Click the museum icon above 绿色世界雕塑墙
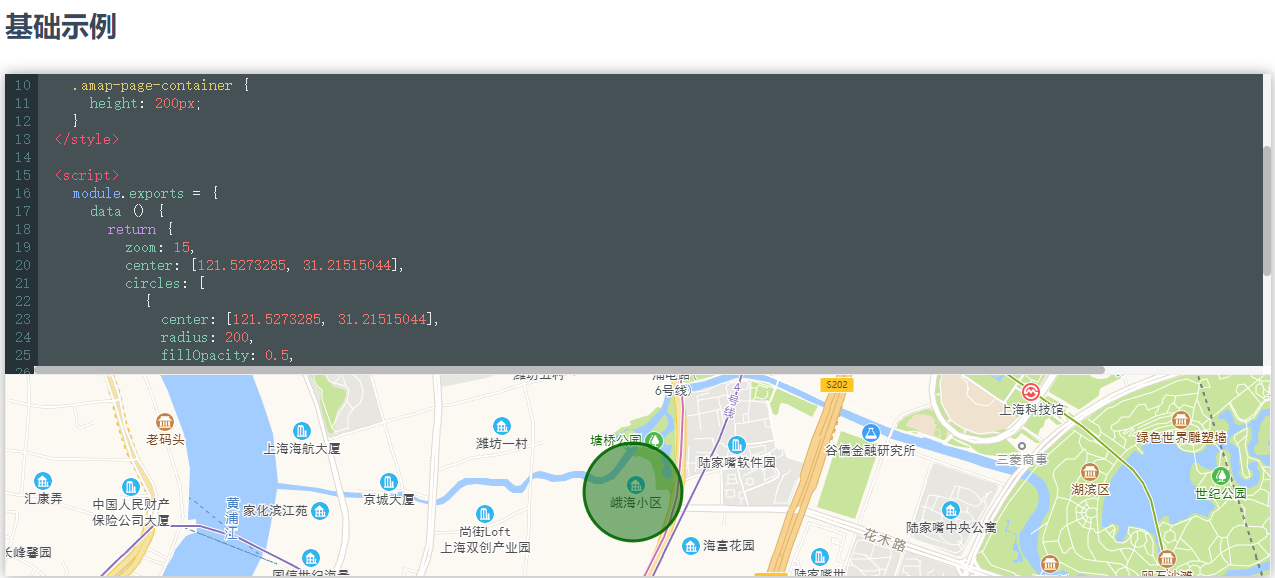The image size is (1275, 578). [1180, 420]
